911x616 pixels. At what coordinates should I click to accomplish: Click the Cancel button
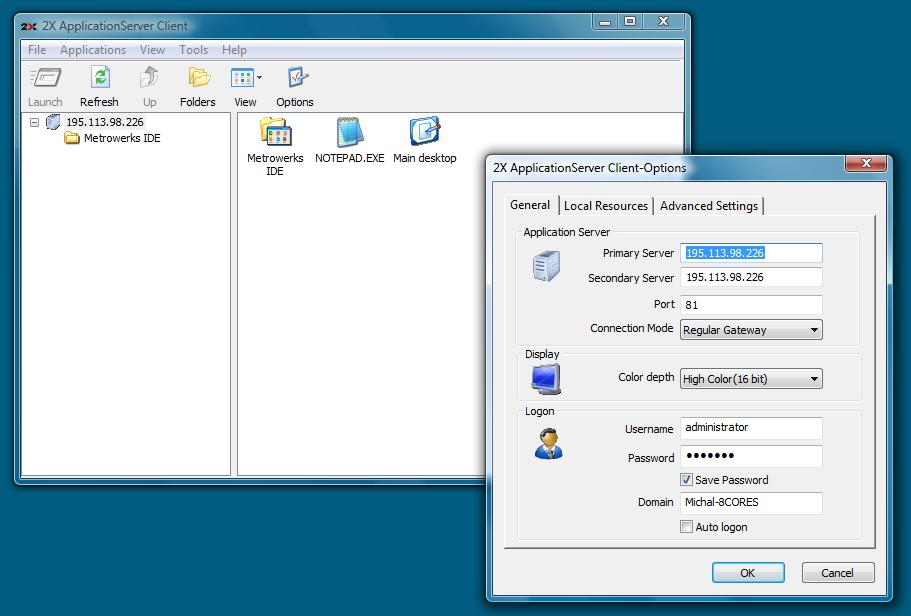(838, 573)
